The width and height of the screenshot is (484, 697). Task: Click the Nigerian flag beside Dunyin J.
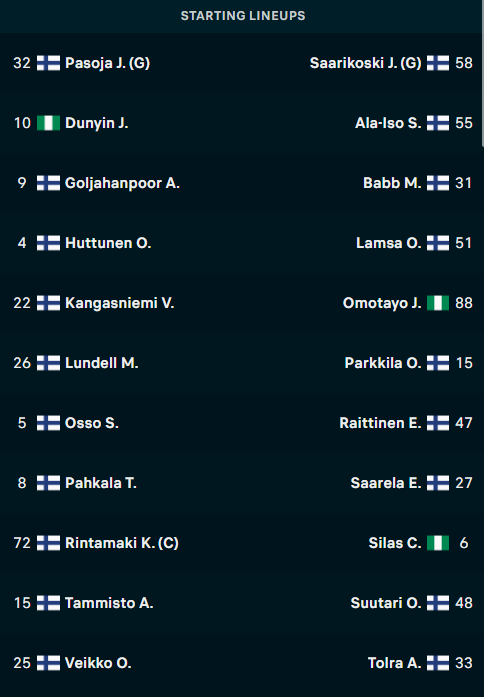click(x=48, y=123)
